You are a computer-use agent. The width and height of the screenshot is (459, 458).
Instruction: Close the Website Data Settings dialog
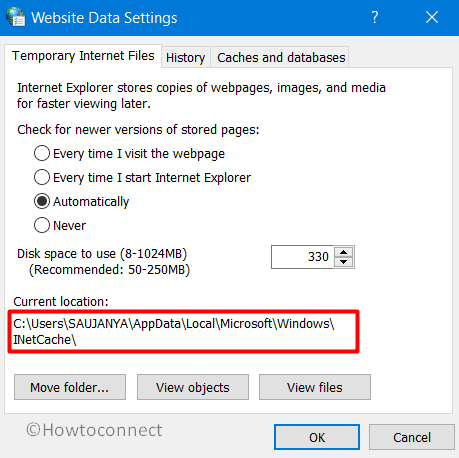432,17
